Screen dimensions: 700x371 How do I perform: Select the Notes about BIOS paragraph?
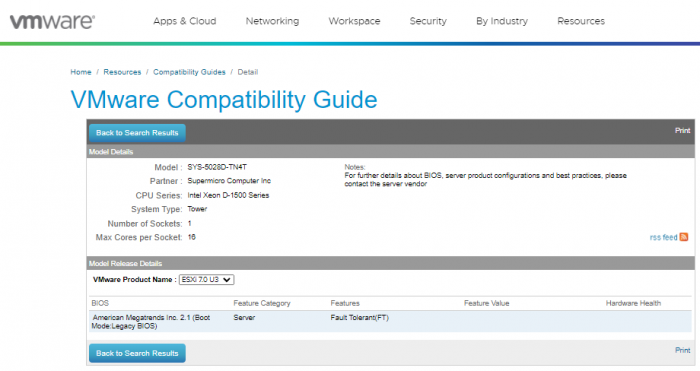click(x=485, y=179)
